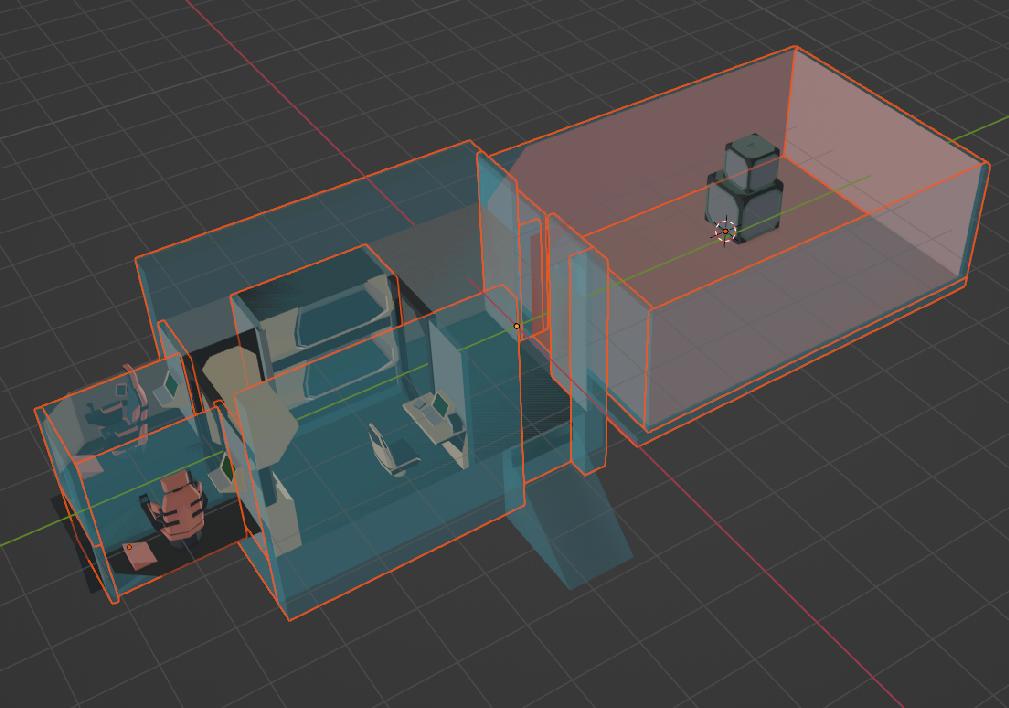Screen dimensions: 1009x708
Task: Select the pink console pad by the pilot seat
Action: click(141, 555)
